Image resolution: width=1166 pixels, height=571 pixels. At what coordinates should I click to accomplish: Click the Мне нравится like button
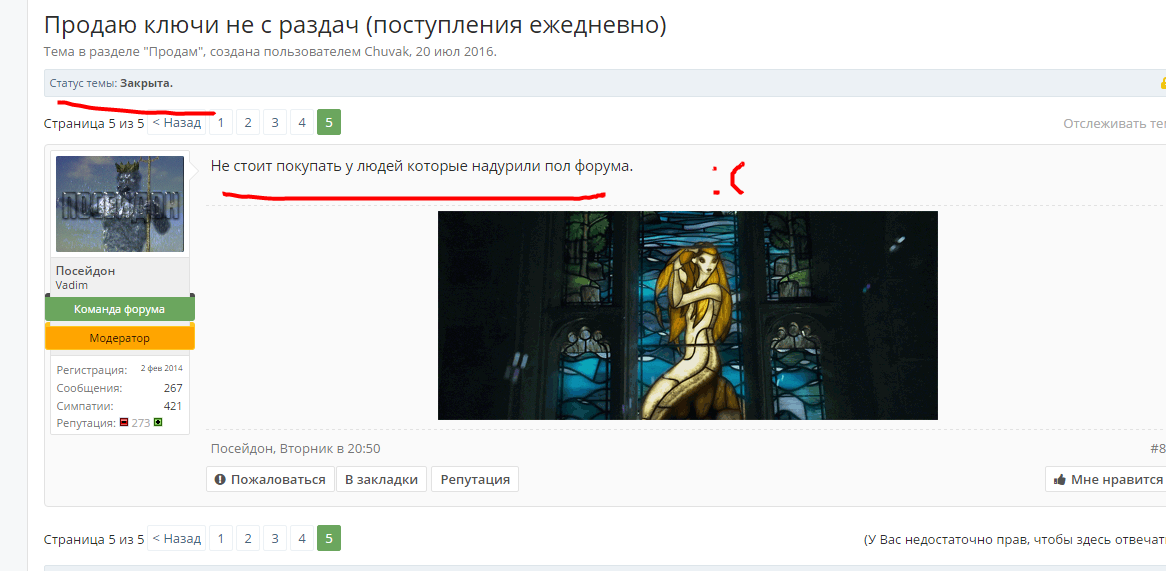pyautogui.click(x=1105, y=480)
